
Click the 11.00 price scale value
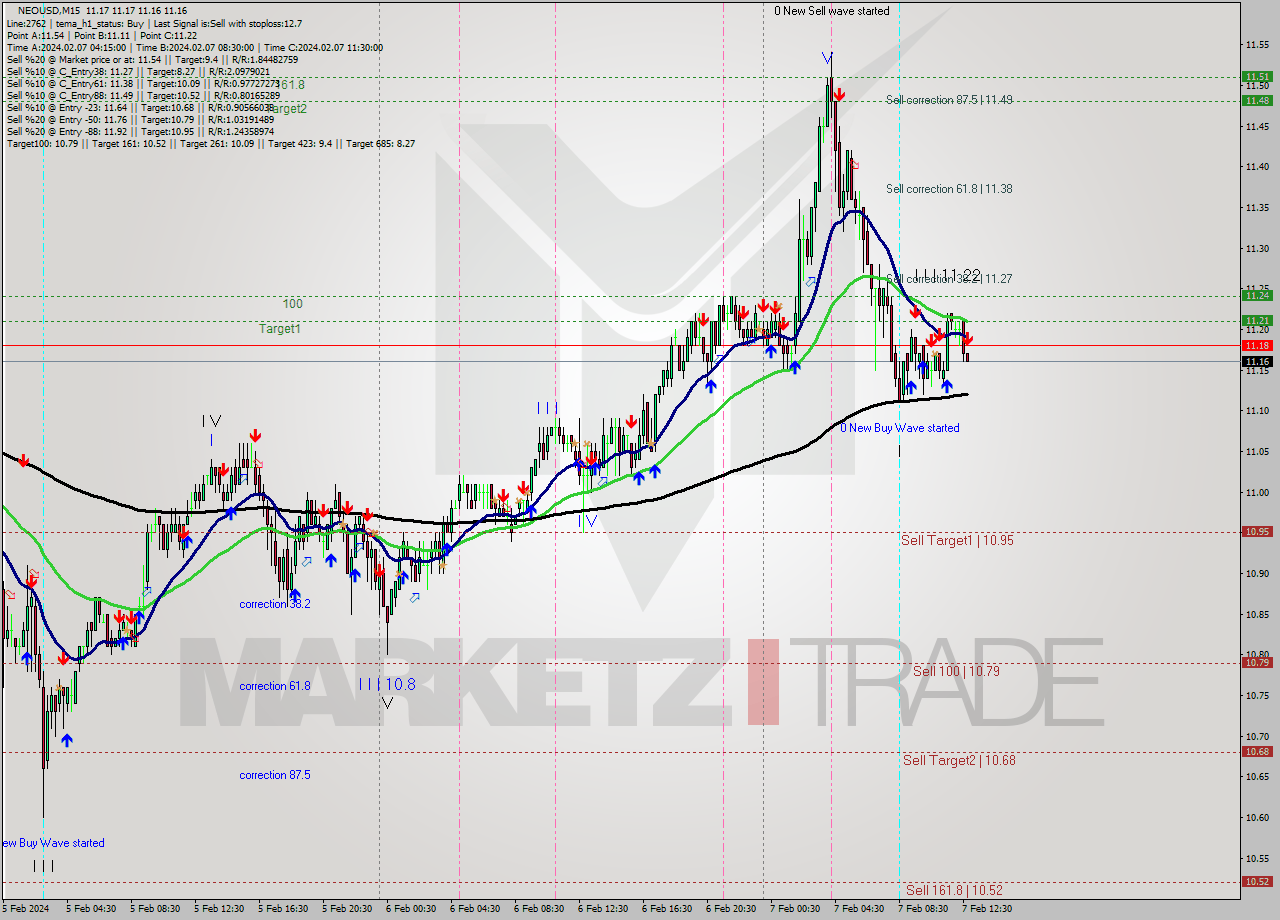[1257, 492]
